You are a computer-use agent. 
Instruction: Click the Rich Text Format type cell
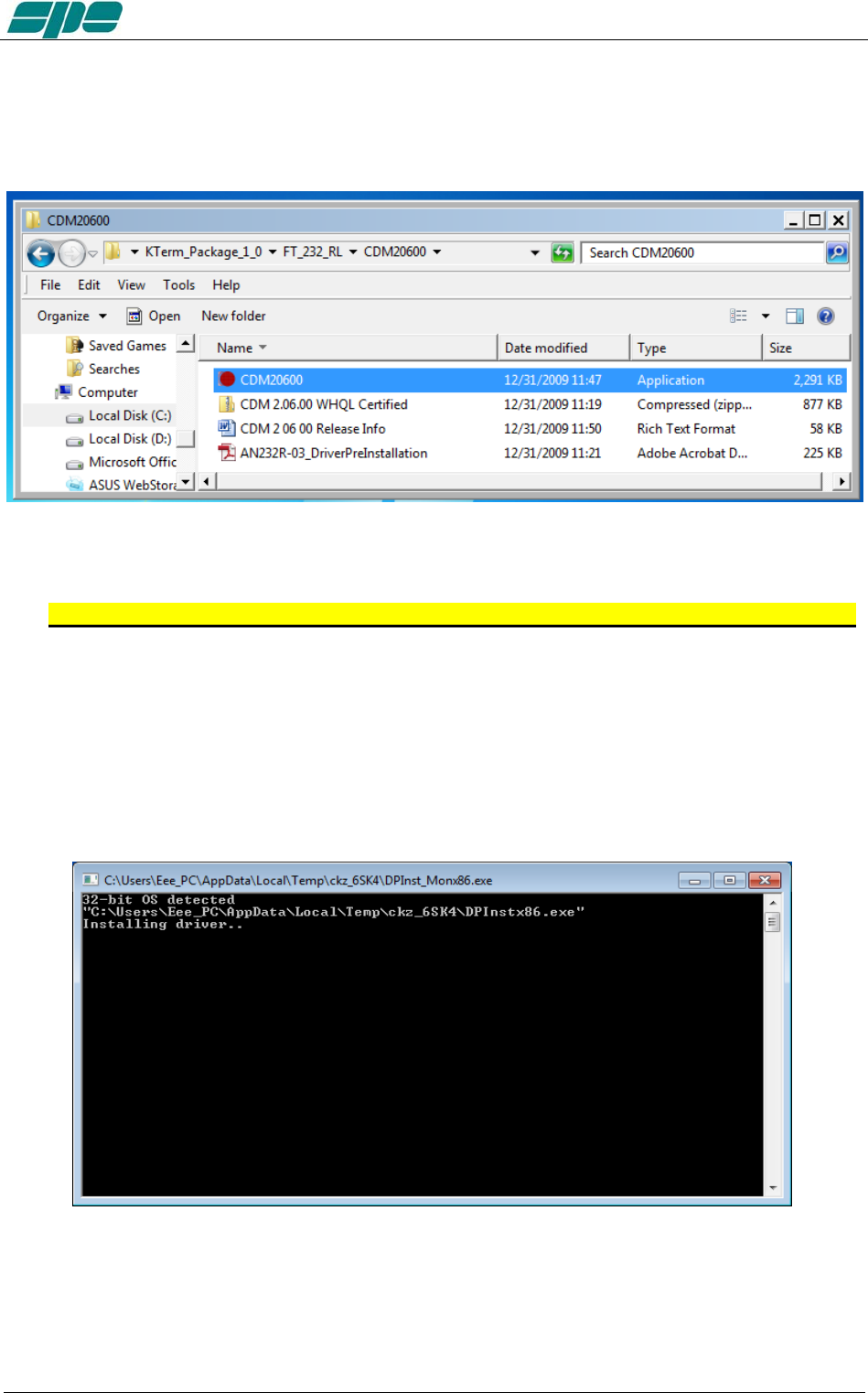coord(686,428)
